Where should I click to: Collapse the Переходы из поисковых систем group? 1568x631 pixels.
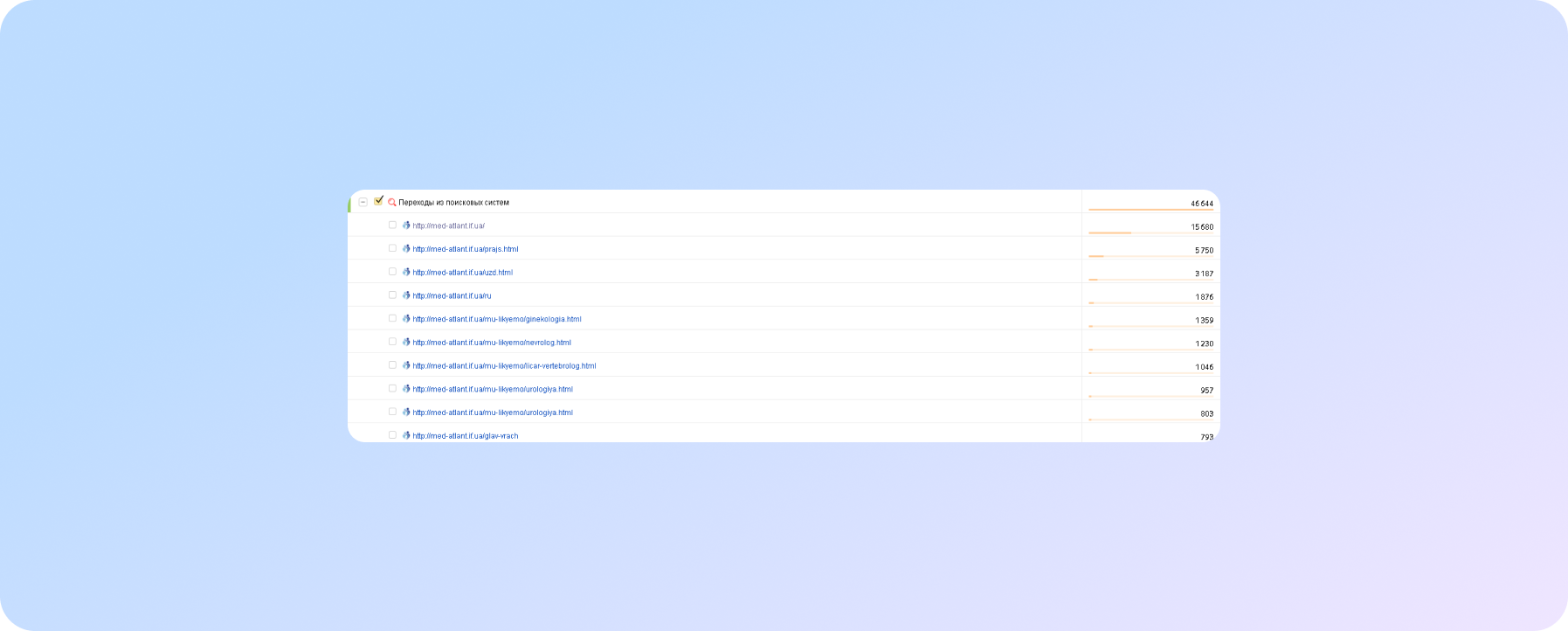coord(363,202)
